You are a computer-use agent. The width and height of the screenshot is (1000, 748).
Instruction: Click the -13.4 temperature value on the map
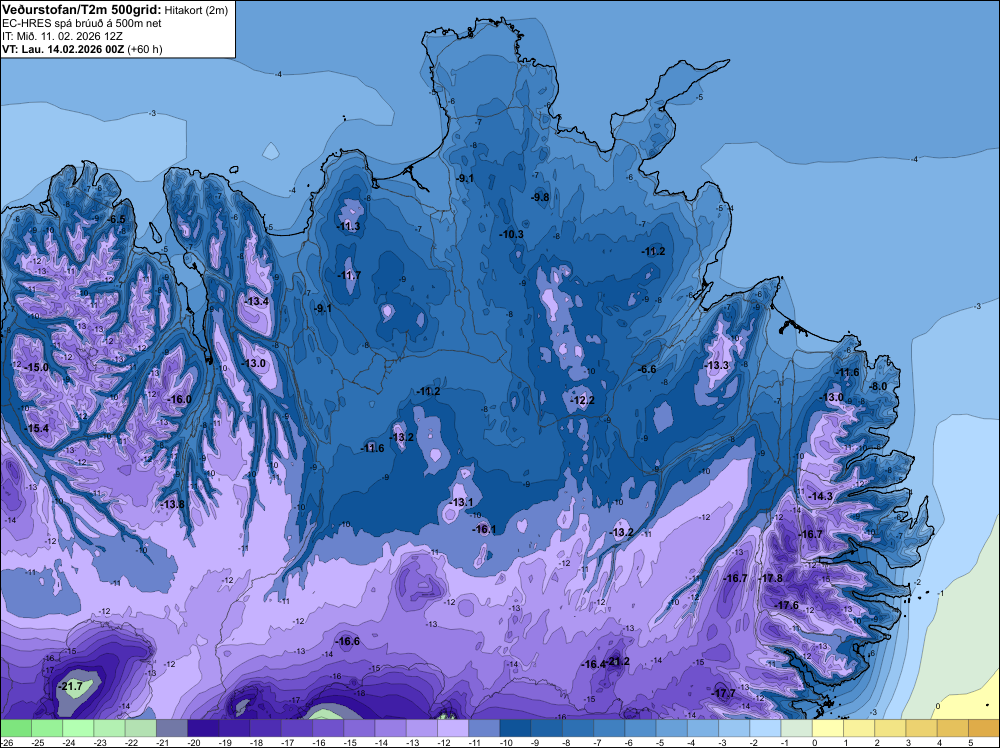point(256,302)
